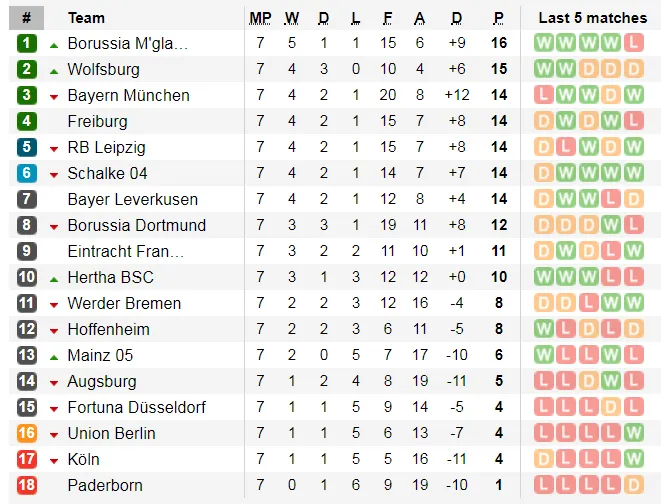Click the teal position 5 badge

[27, 147]
